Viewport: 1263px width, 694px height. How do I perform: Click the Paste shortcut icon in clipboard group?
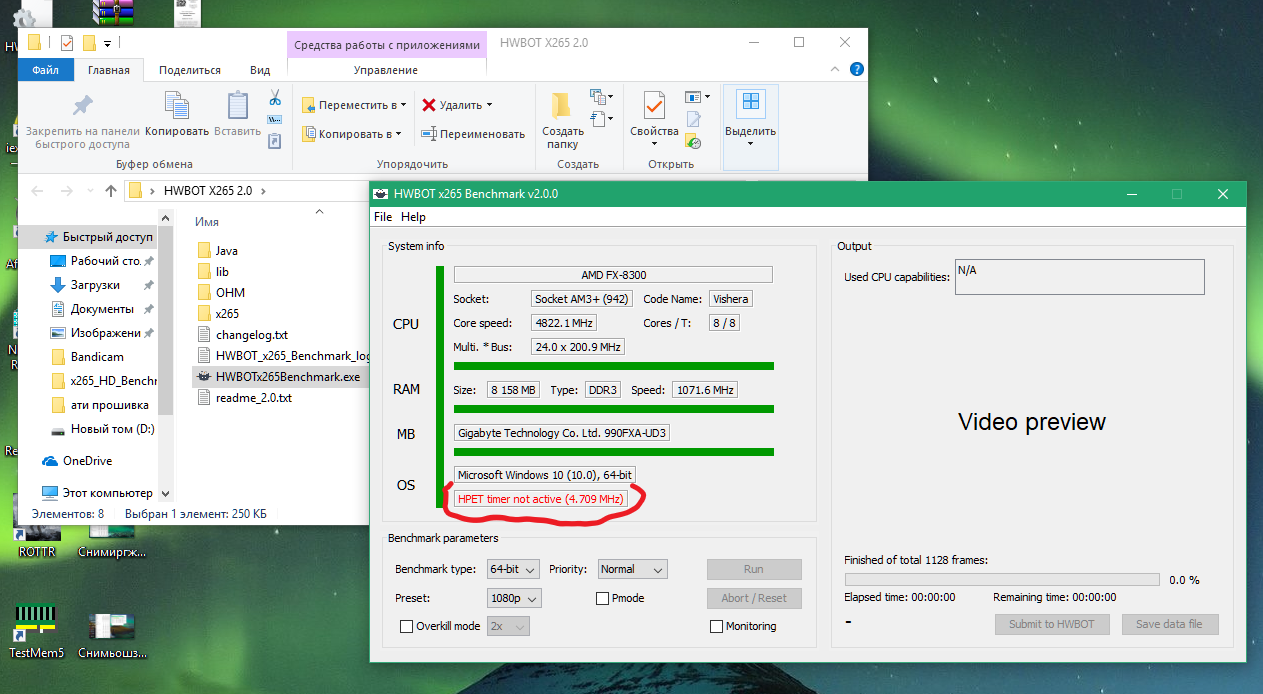pos(275,142)
